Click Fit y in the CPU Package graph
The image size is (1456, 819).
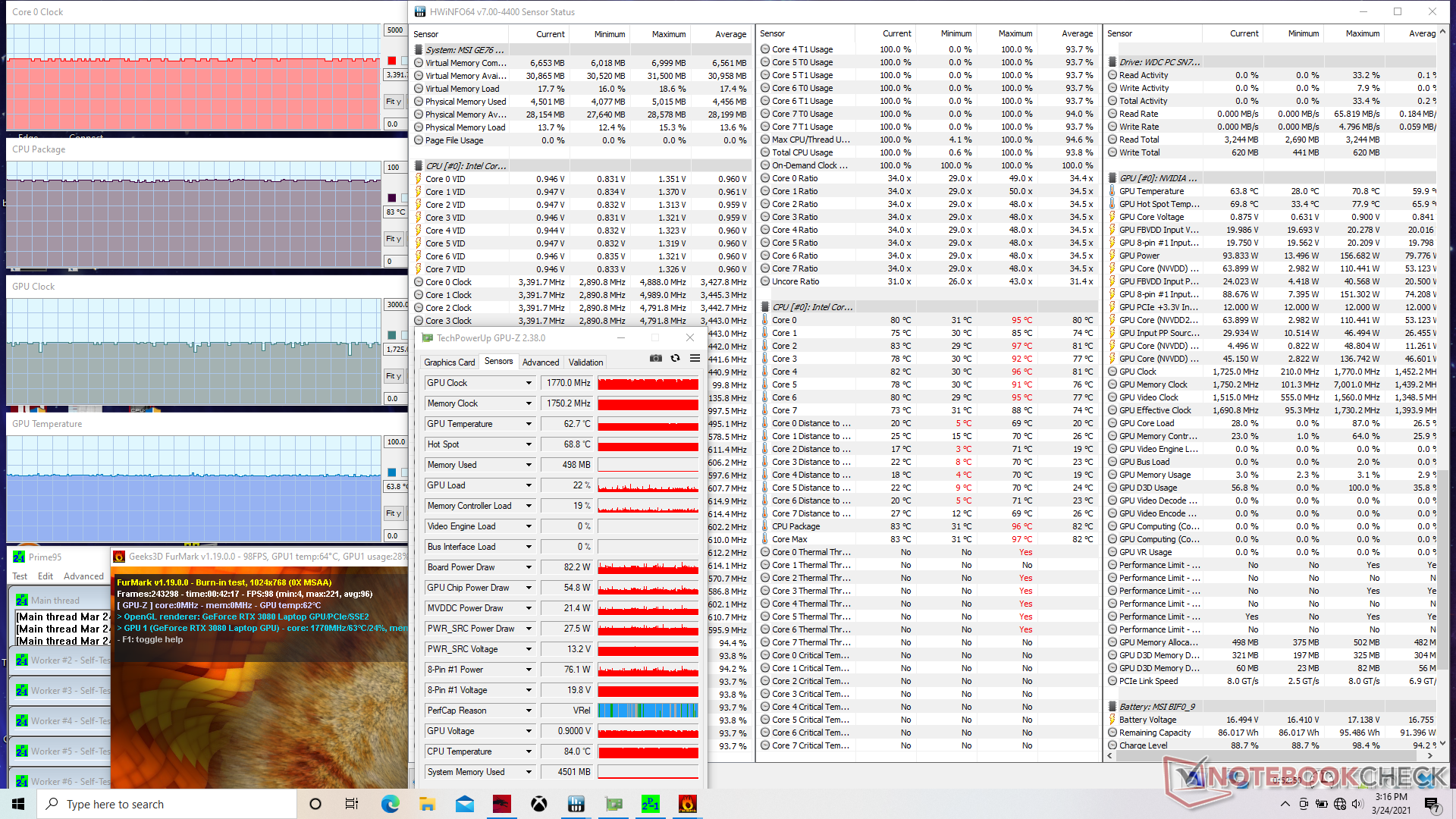click(394, 239)
